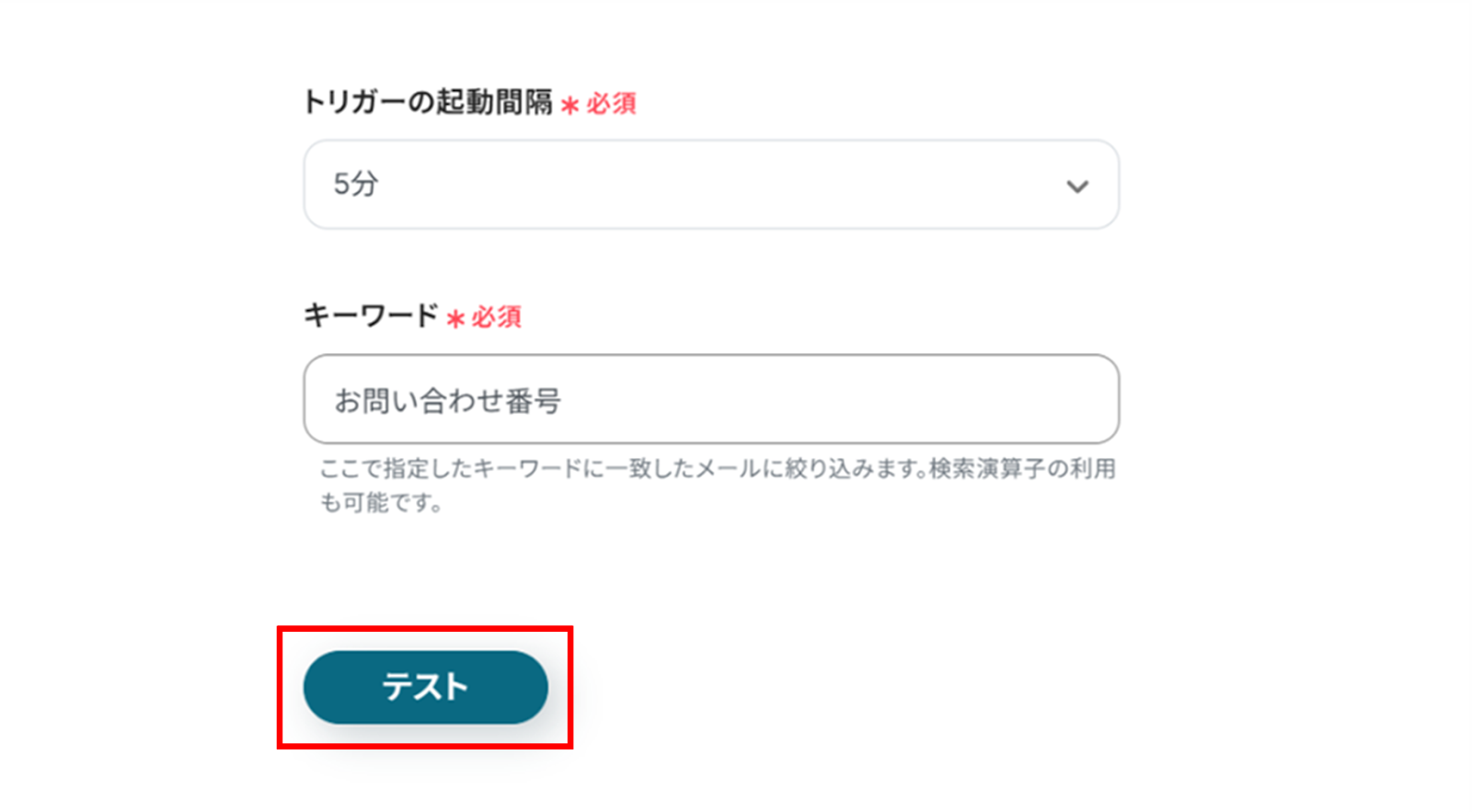Click the red asterisk beside キーワード label
The width and height of the screenshot is (1472, 812).
coord(455,319)
